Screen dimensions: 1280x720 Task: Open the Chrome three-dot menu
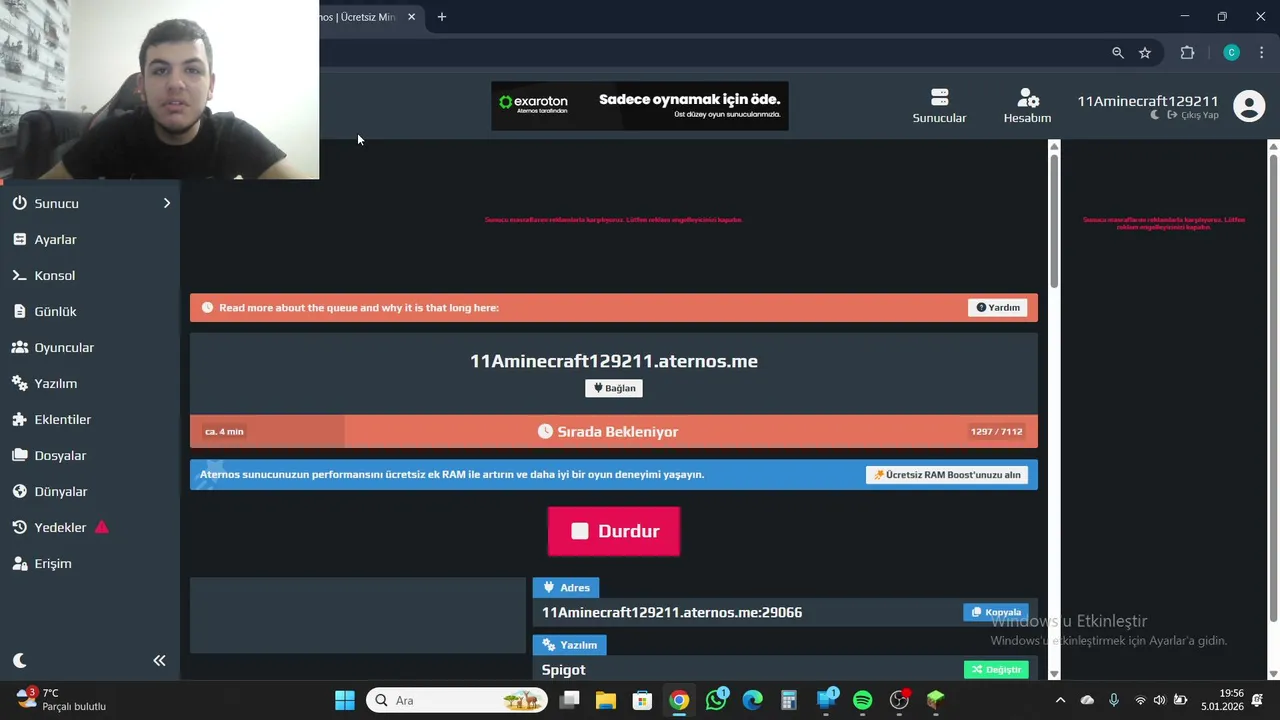coord(1261,53)
